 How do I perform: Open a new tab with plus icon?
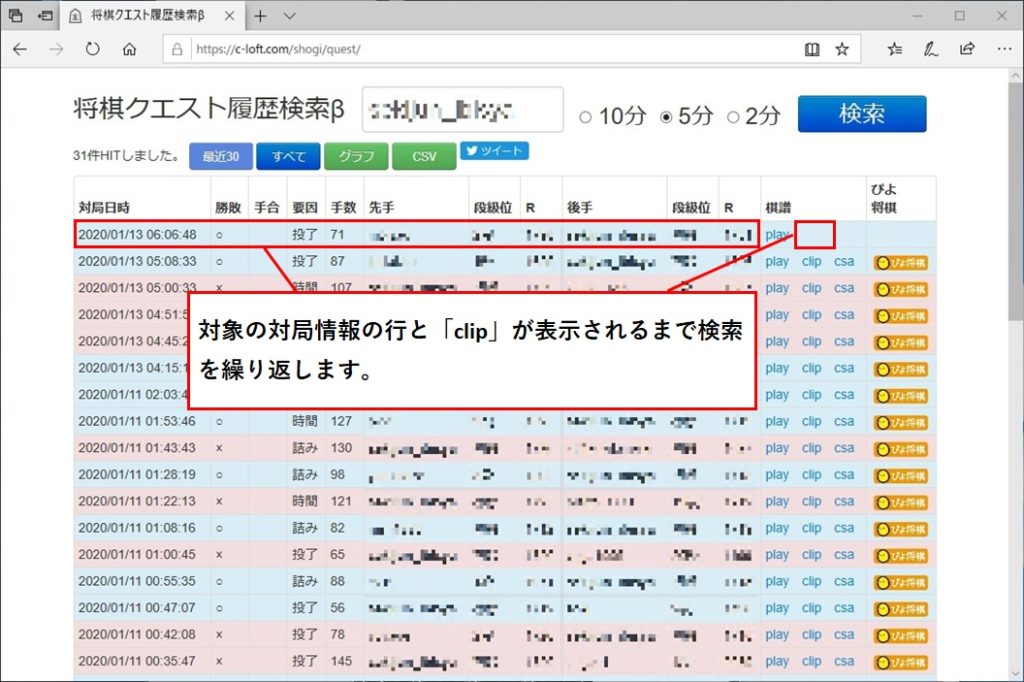click(260, 16)
